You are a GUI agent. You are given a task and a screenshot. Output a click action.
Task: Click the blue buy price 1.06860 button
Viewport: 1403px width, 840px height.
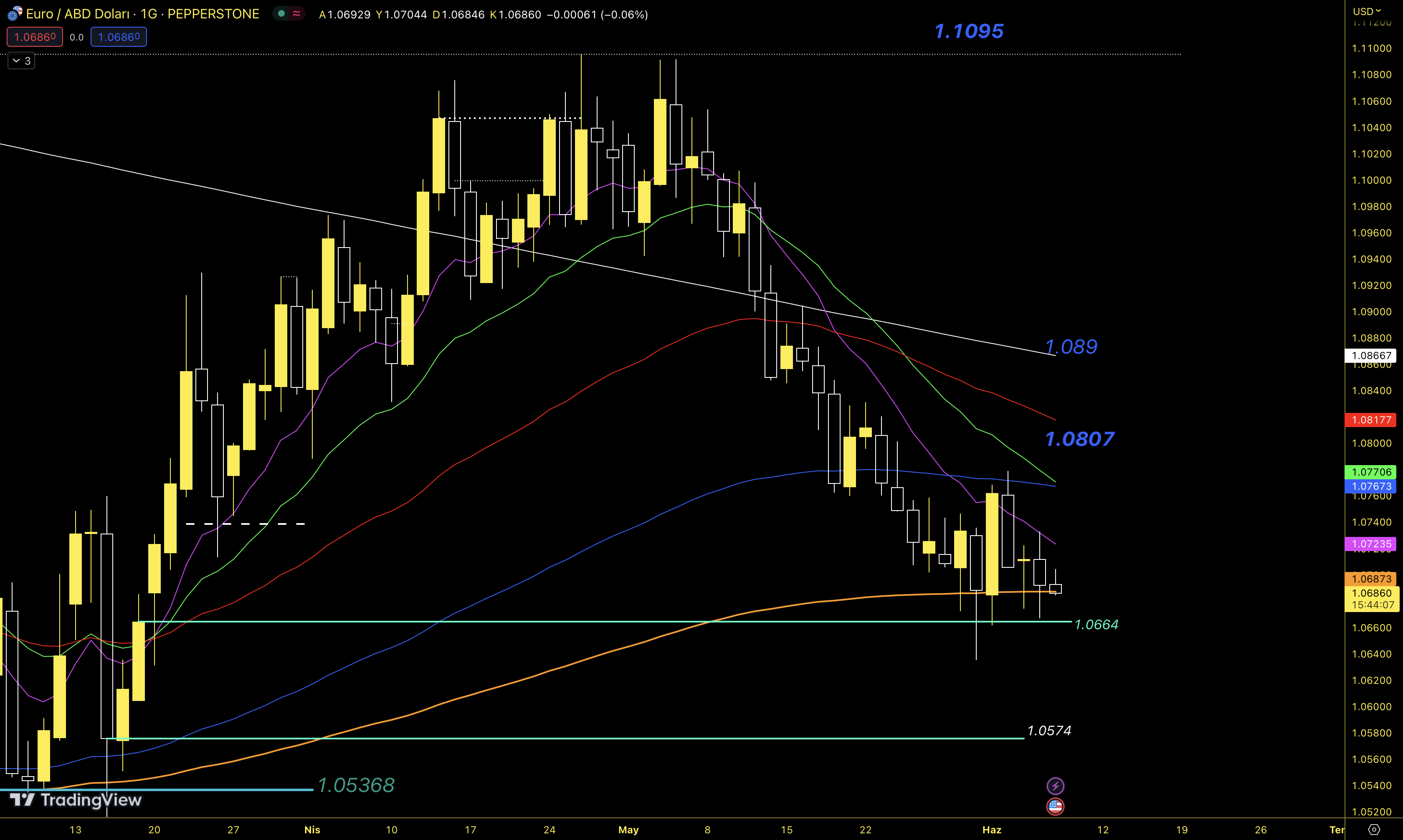pyautogui.click(x=118, y=37)
